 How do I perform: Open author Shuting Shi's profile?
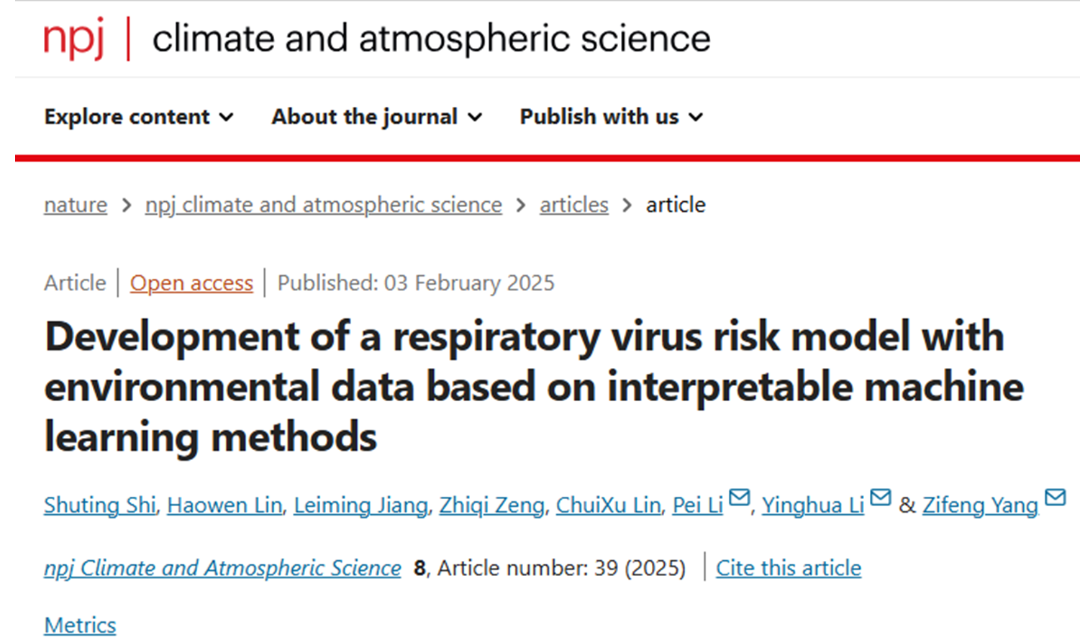[x=100, y=505]
